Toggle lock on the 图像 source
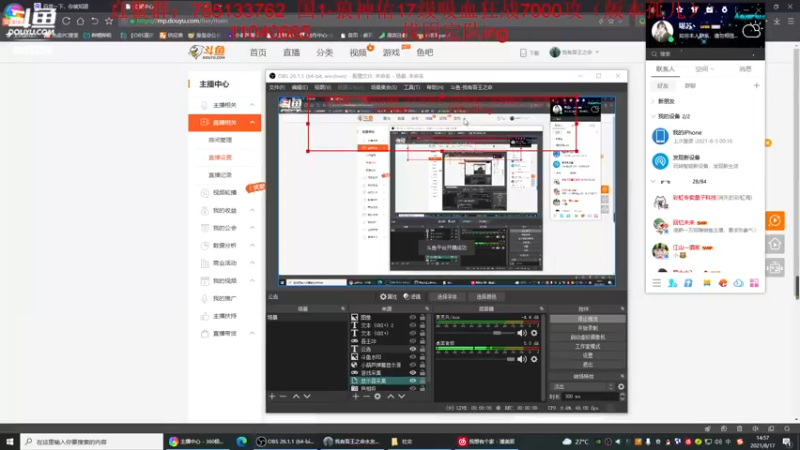800x450 pixels. point(422,317)
